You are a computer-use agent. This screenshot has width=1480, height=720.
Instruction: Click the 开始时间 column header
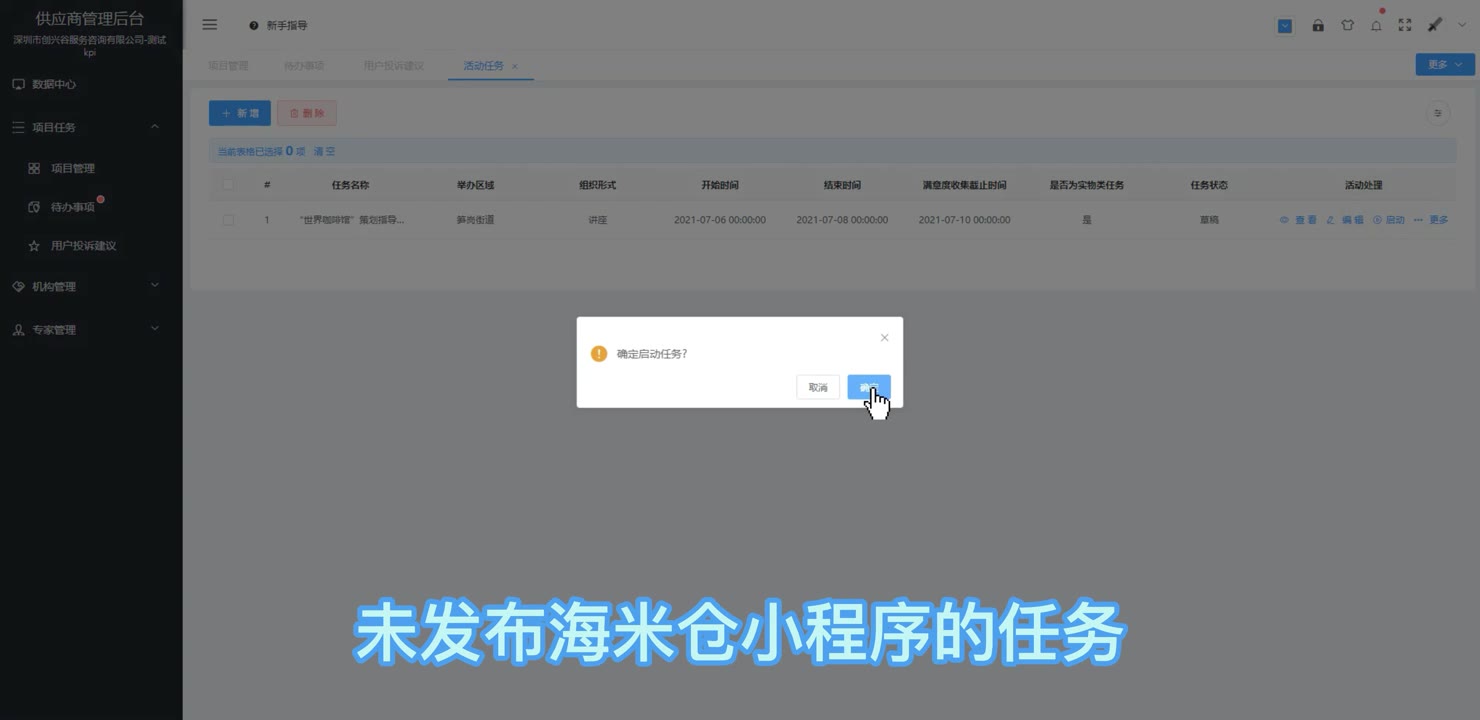720,185
